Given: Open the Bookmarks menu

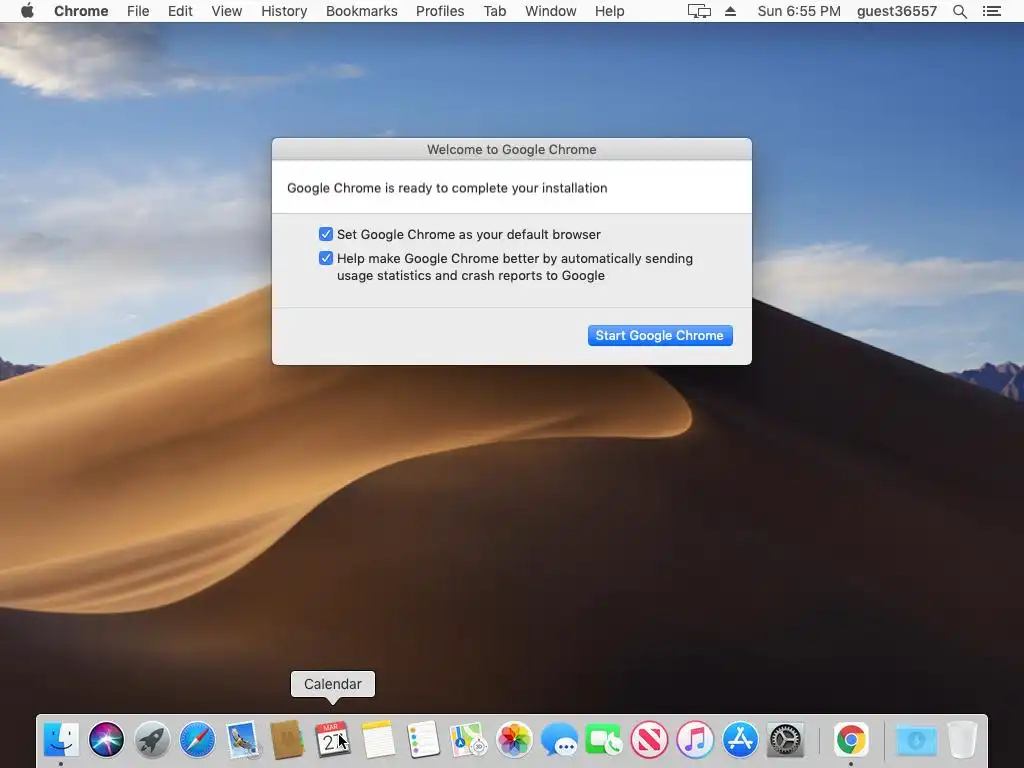Looking at the screenshot, I should coord(362,11).
